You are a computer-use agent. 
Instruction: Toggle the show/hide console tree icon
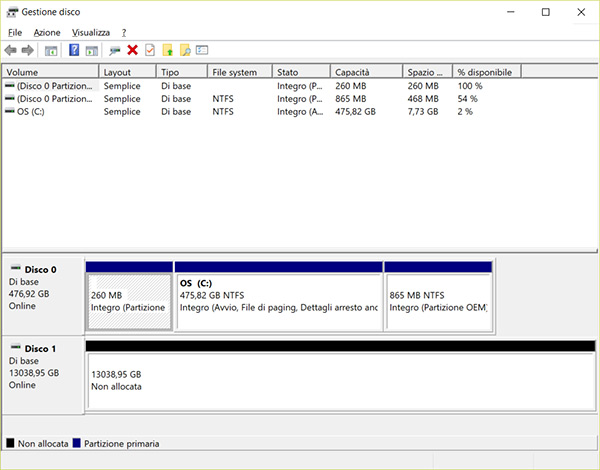coord(51,51)
